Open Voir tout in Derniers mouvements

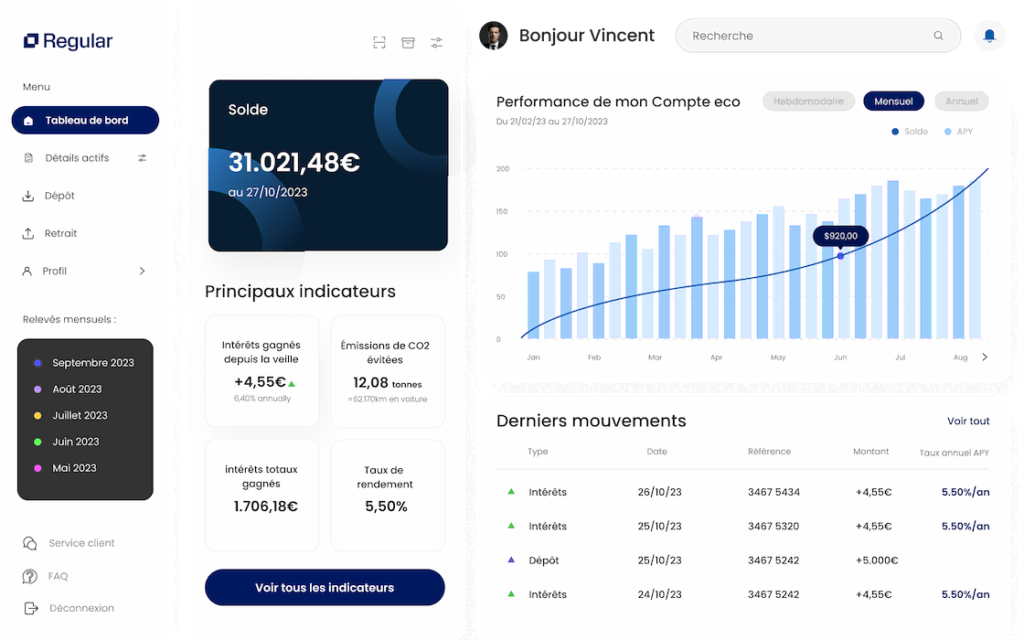[x=967, y=421]
